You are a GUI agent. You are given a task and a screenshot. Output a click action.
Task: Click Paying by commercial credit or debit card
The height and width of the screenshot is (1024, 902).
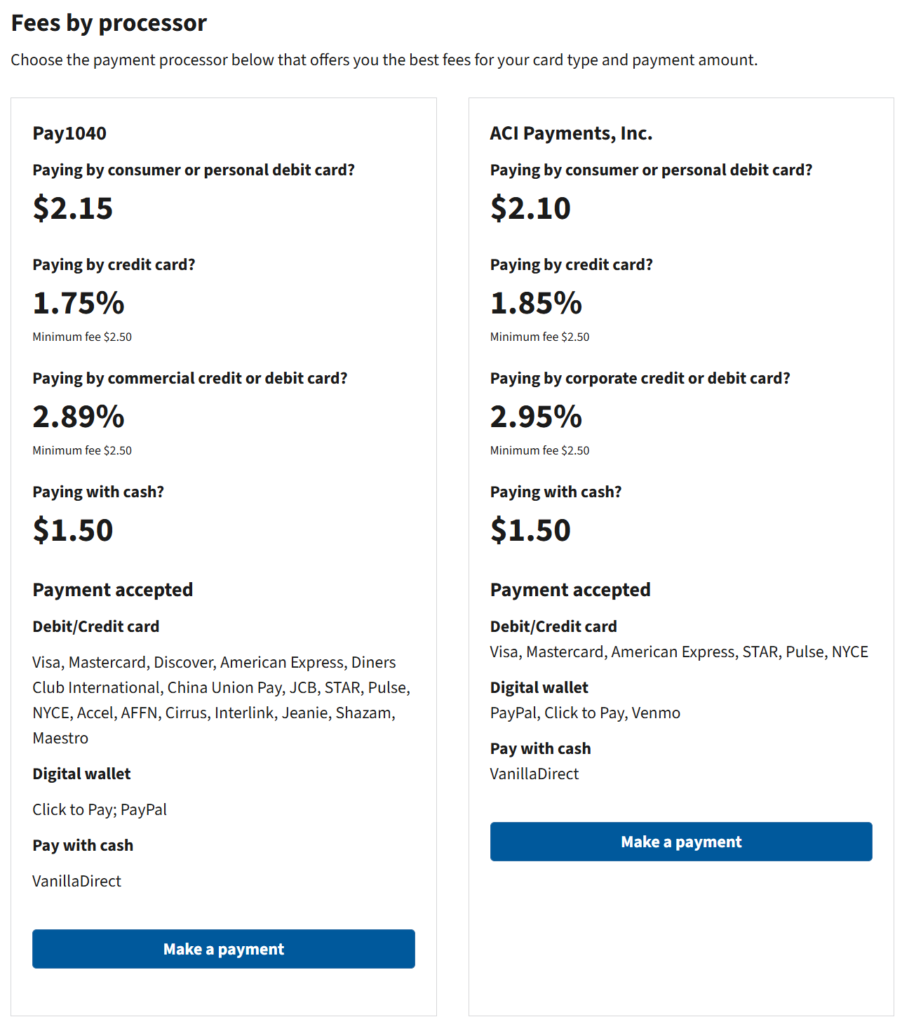[190, 379]
